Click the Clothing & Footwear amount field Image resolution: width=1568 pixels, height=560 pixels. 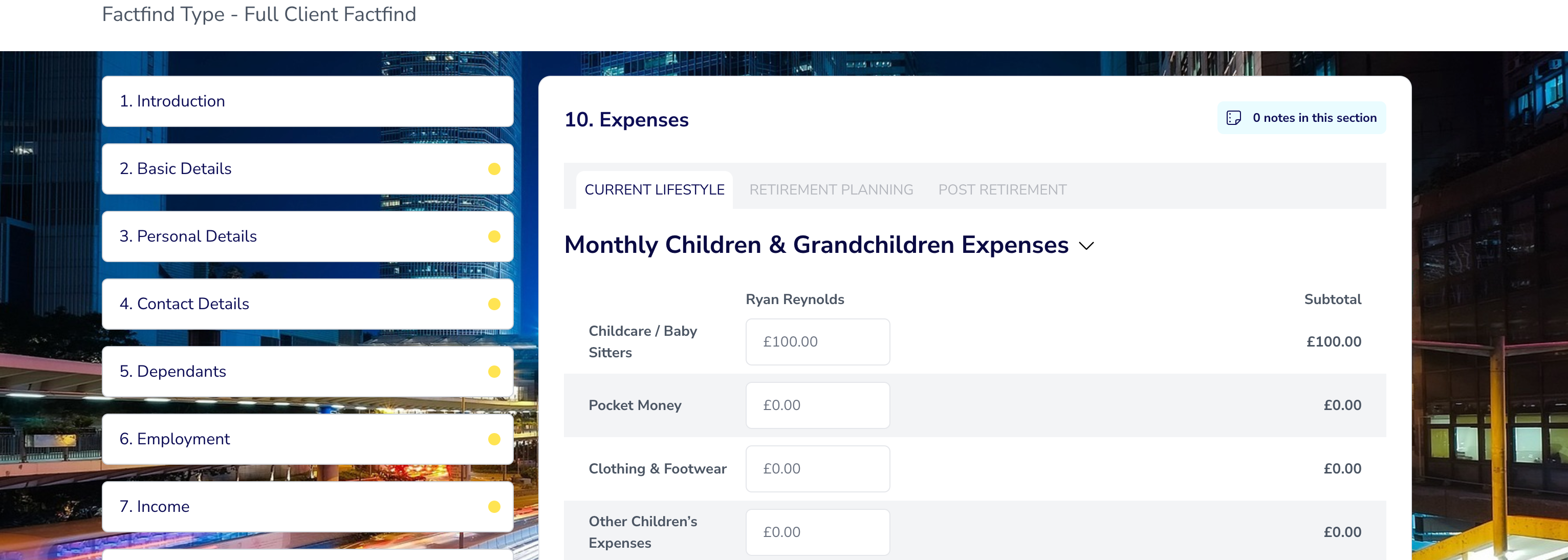click(x=817, y=469)
